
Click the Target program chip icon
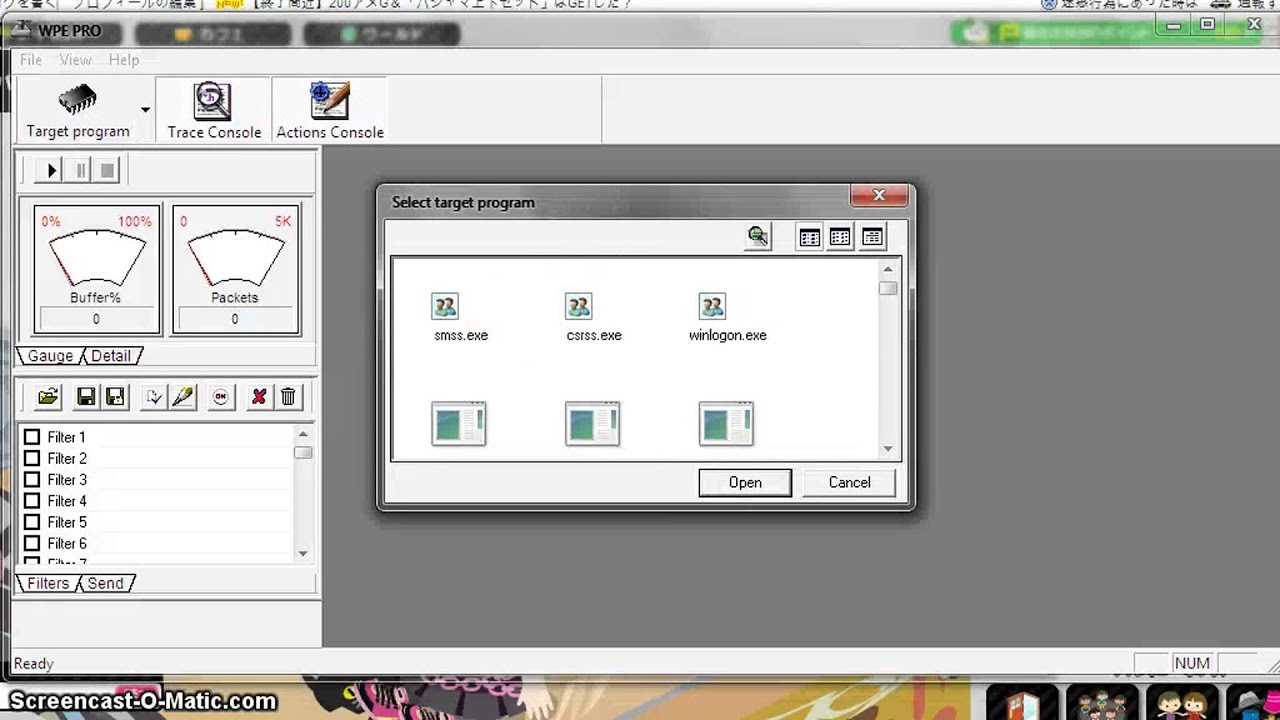point(78,100)
